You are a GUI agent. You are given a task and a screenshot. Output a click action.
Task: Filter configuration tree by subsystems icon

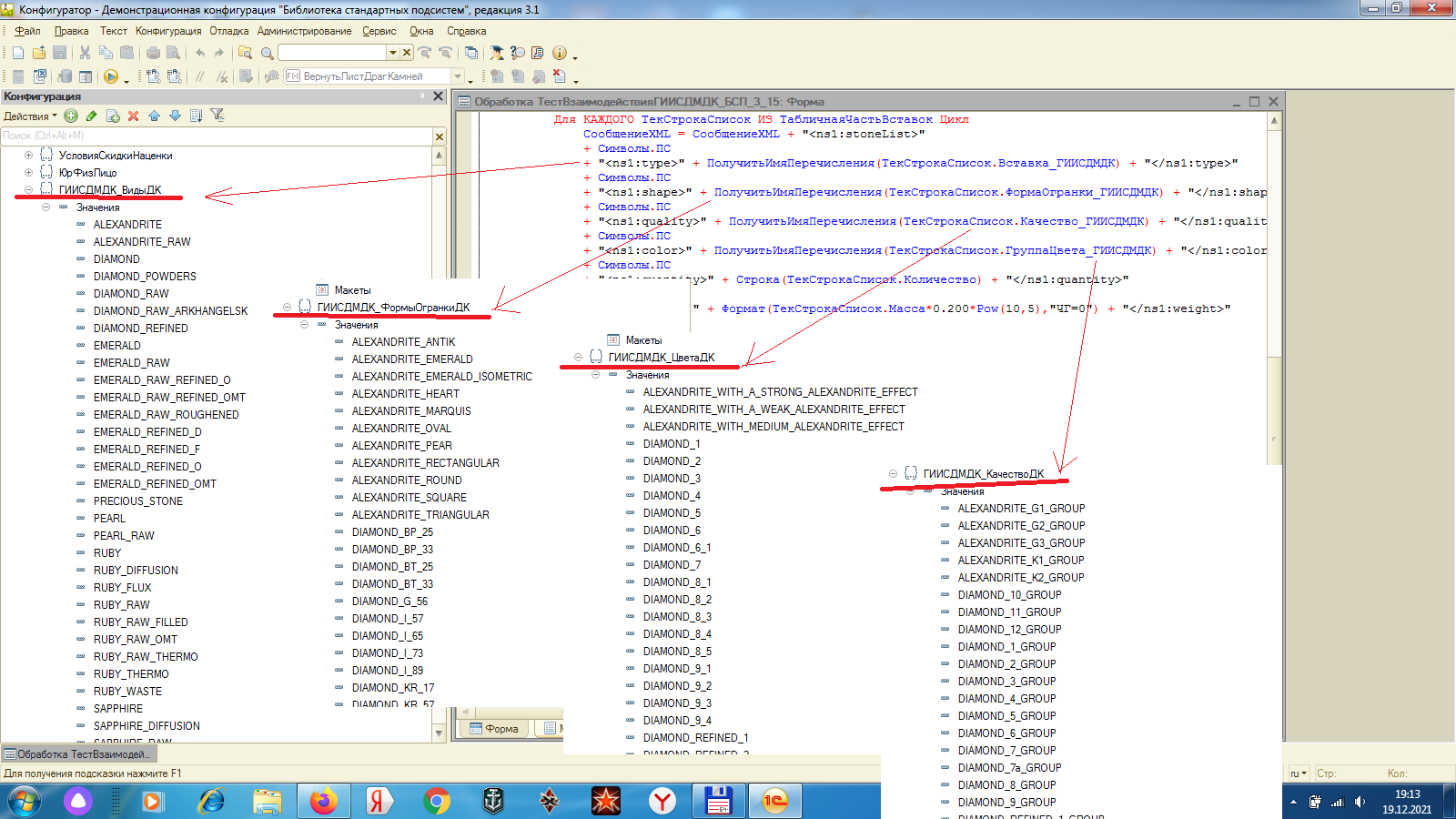click(217, 116)
